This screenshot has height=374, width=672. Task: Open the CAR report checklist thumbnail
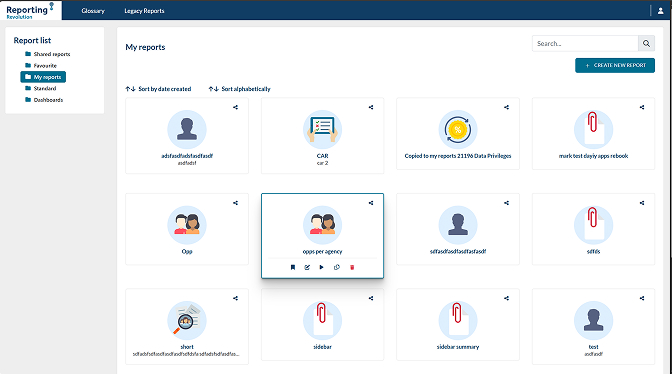pyautogui.click(x=322, y=129)
